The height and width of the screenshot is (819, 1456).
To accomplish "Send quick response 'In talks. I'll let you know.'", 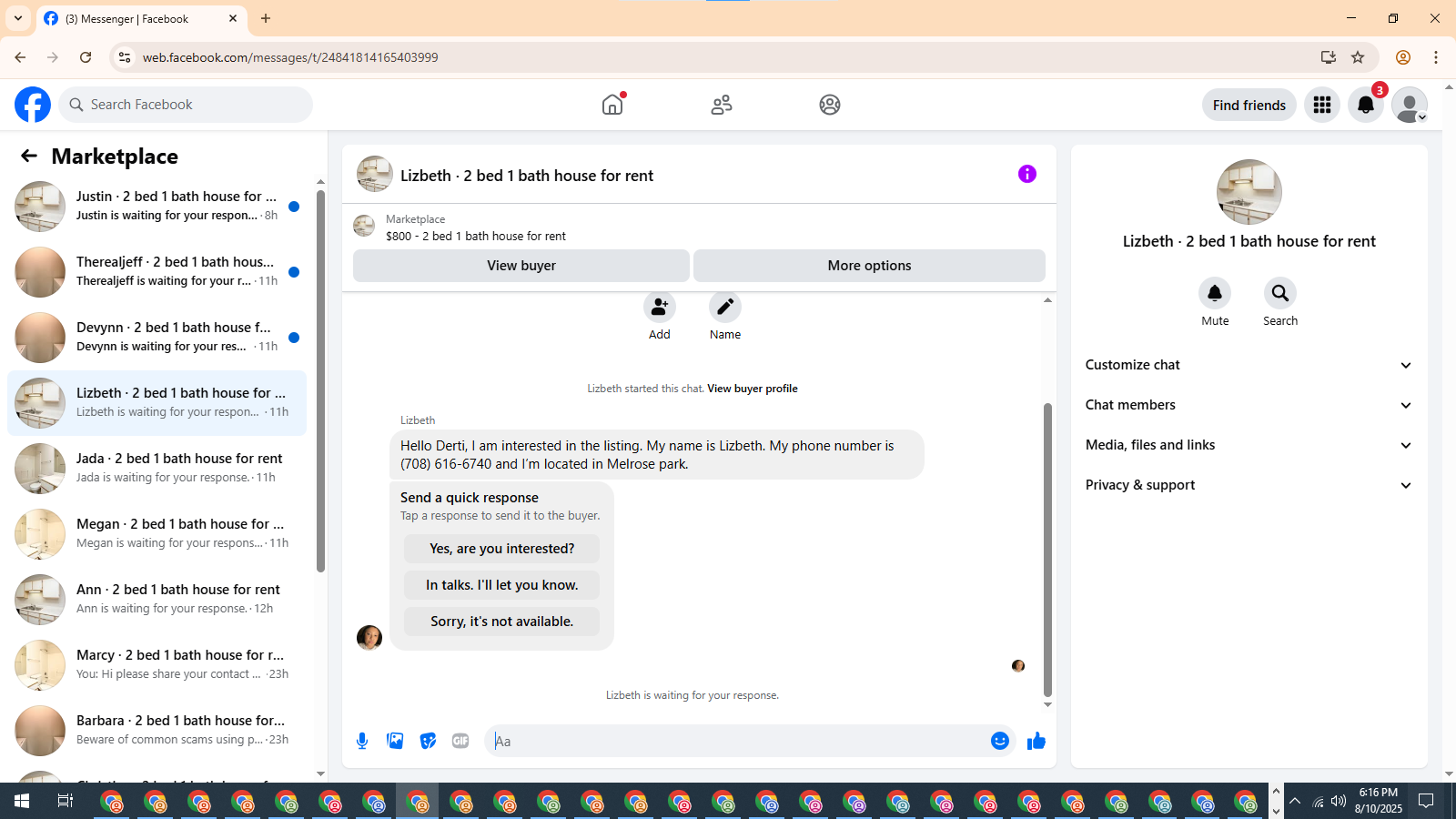I will click(502, 585).
